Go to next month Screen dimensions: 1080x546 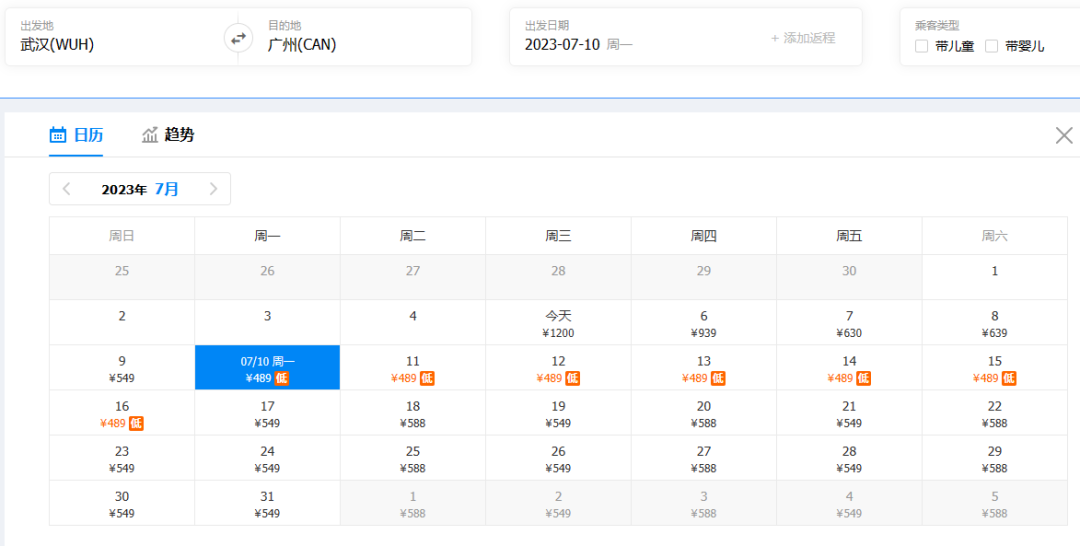(214, 189)
